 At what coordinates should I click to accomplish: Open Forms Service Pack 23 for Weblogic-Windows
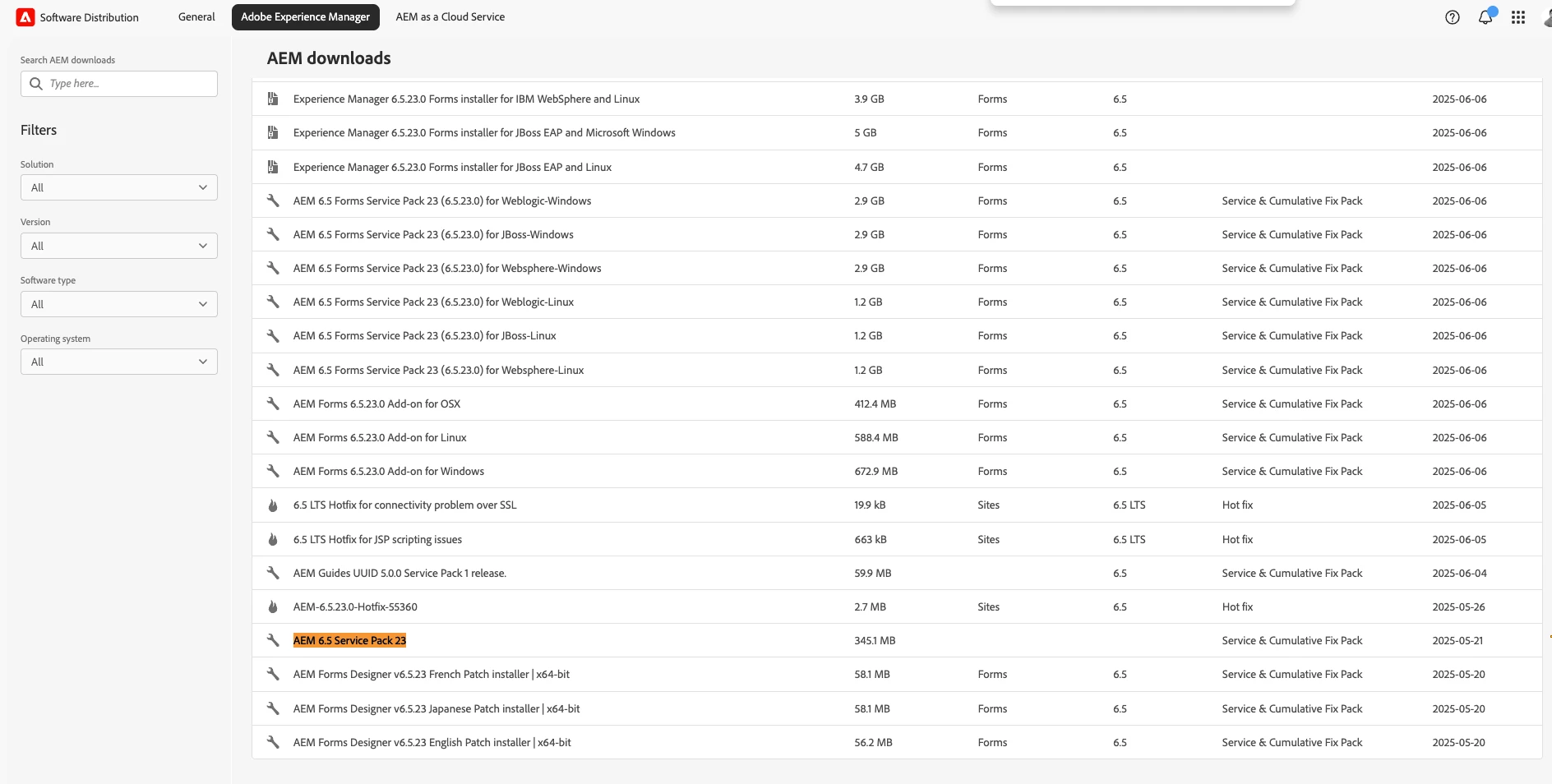point(442,201)
